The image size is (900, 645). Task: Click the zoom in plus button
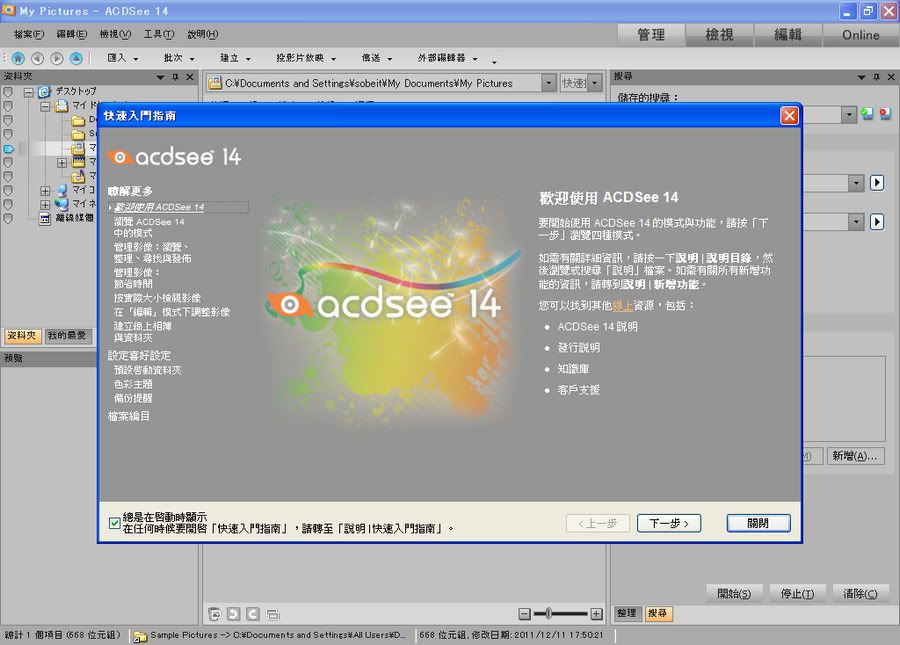[596, 614]
